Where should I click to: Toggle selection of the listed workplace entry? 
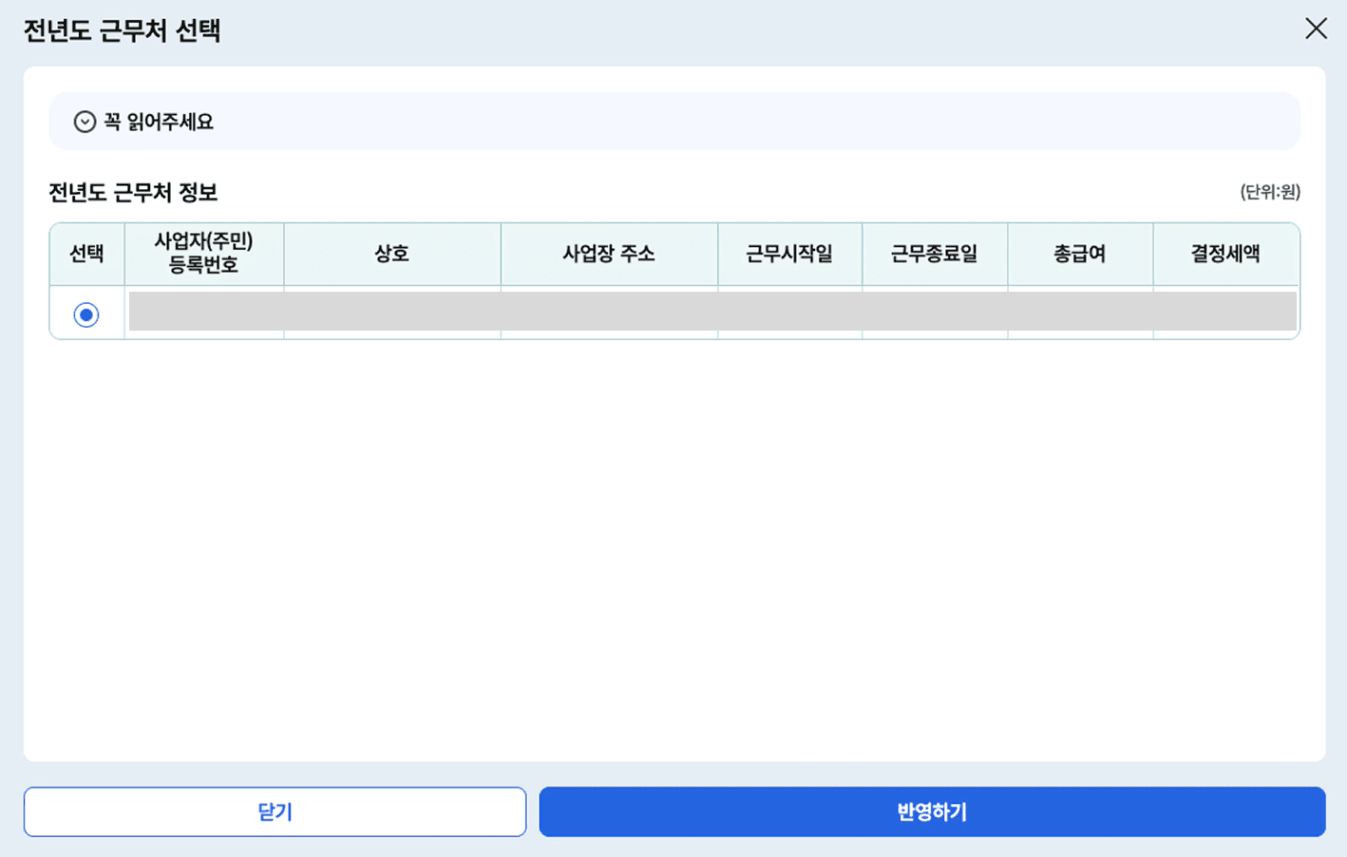tap(86, 313)
